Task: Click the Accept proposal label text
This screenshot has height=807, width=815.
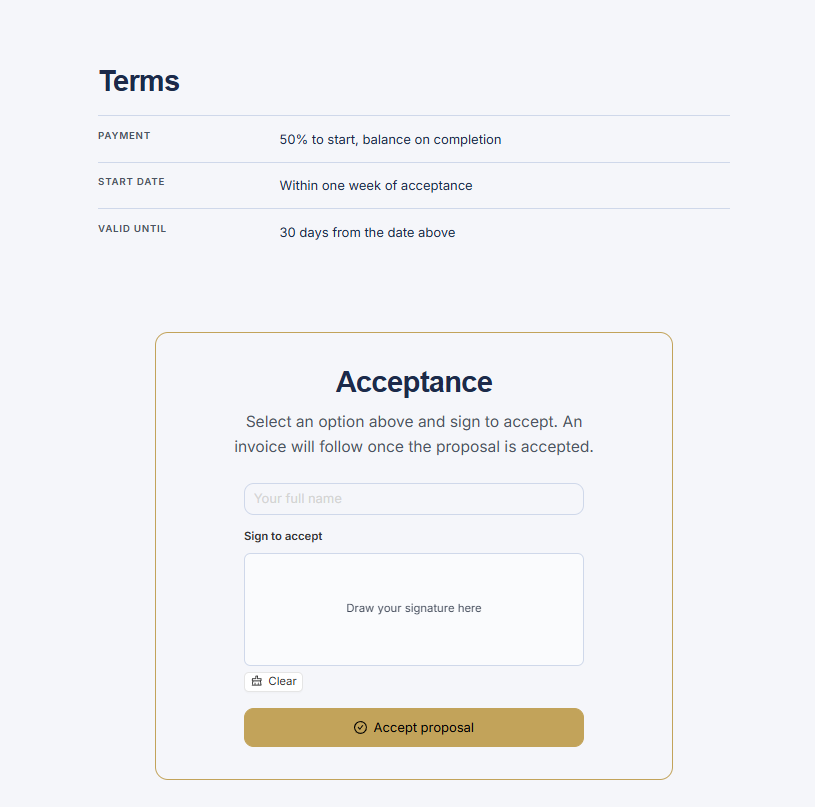Action: pyautogui.click(x=424, y=727)
